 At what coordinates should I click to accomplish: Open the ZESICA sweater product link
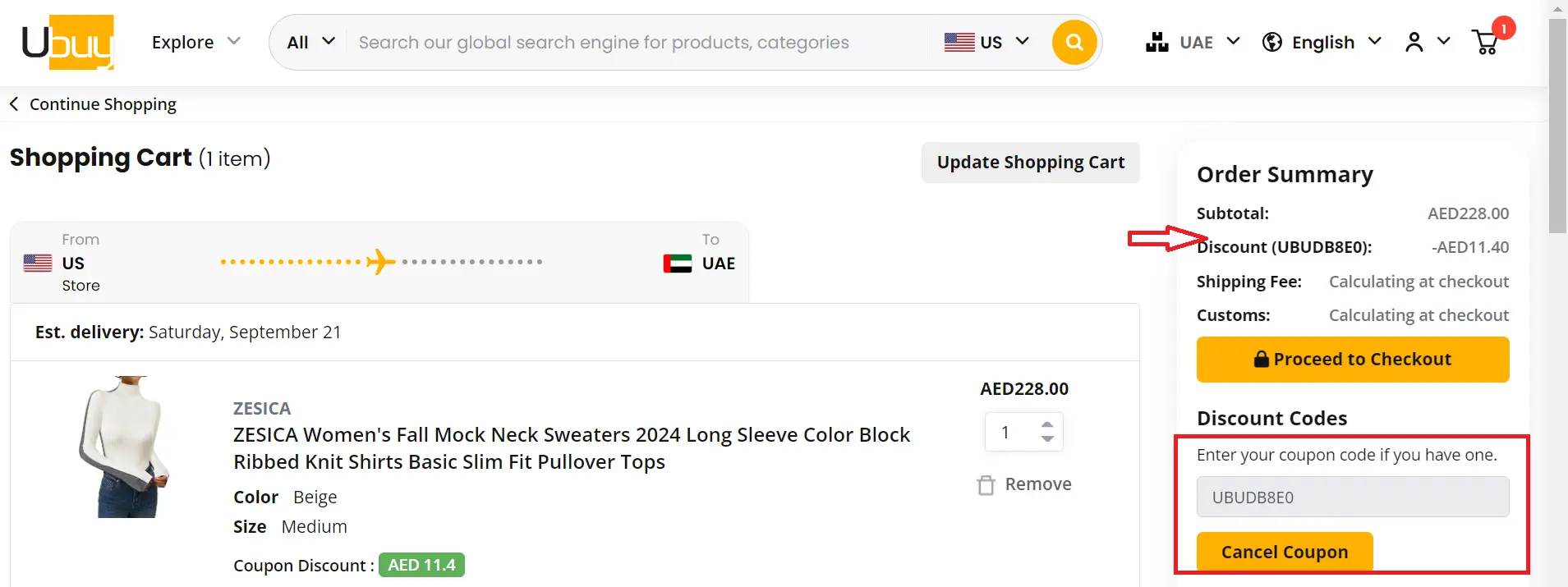pyautogui.click(x=571, y=447)
